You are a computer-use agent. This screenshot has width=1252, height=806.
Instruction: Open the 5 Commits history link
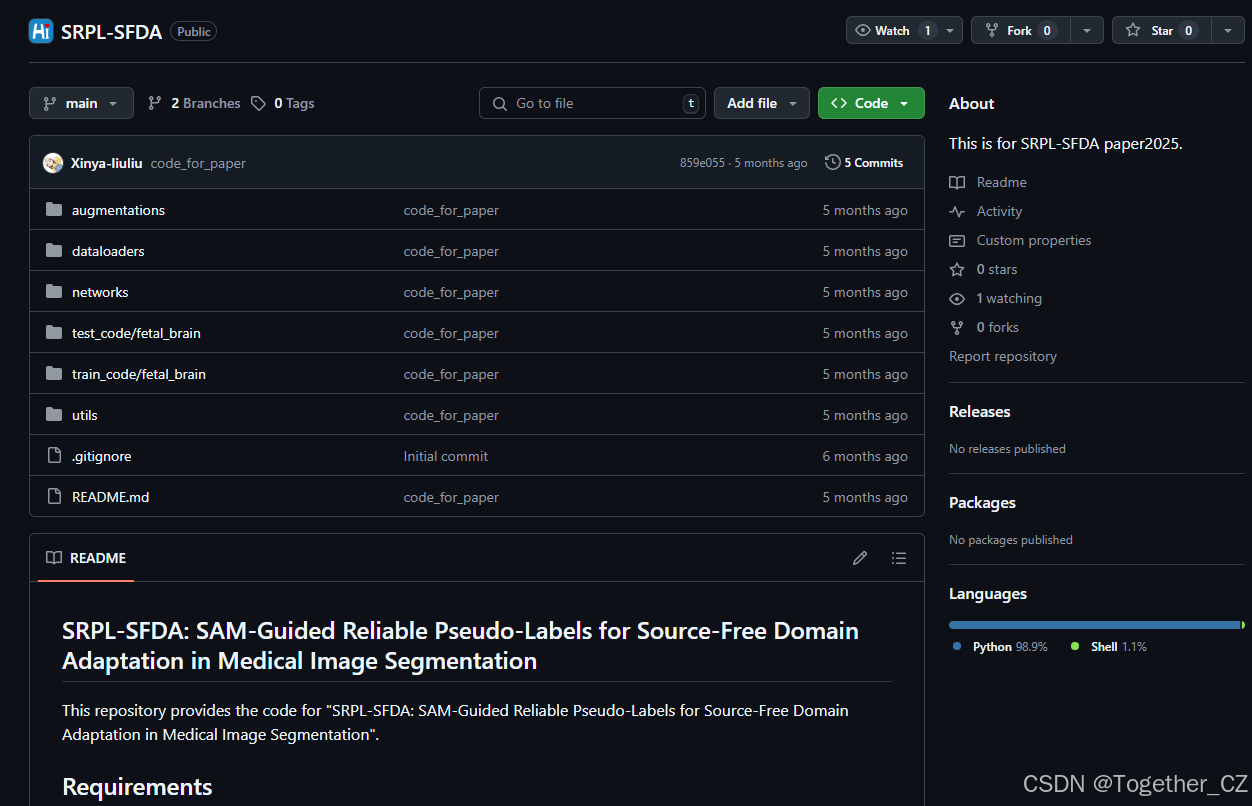tap(873, 162)
